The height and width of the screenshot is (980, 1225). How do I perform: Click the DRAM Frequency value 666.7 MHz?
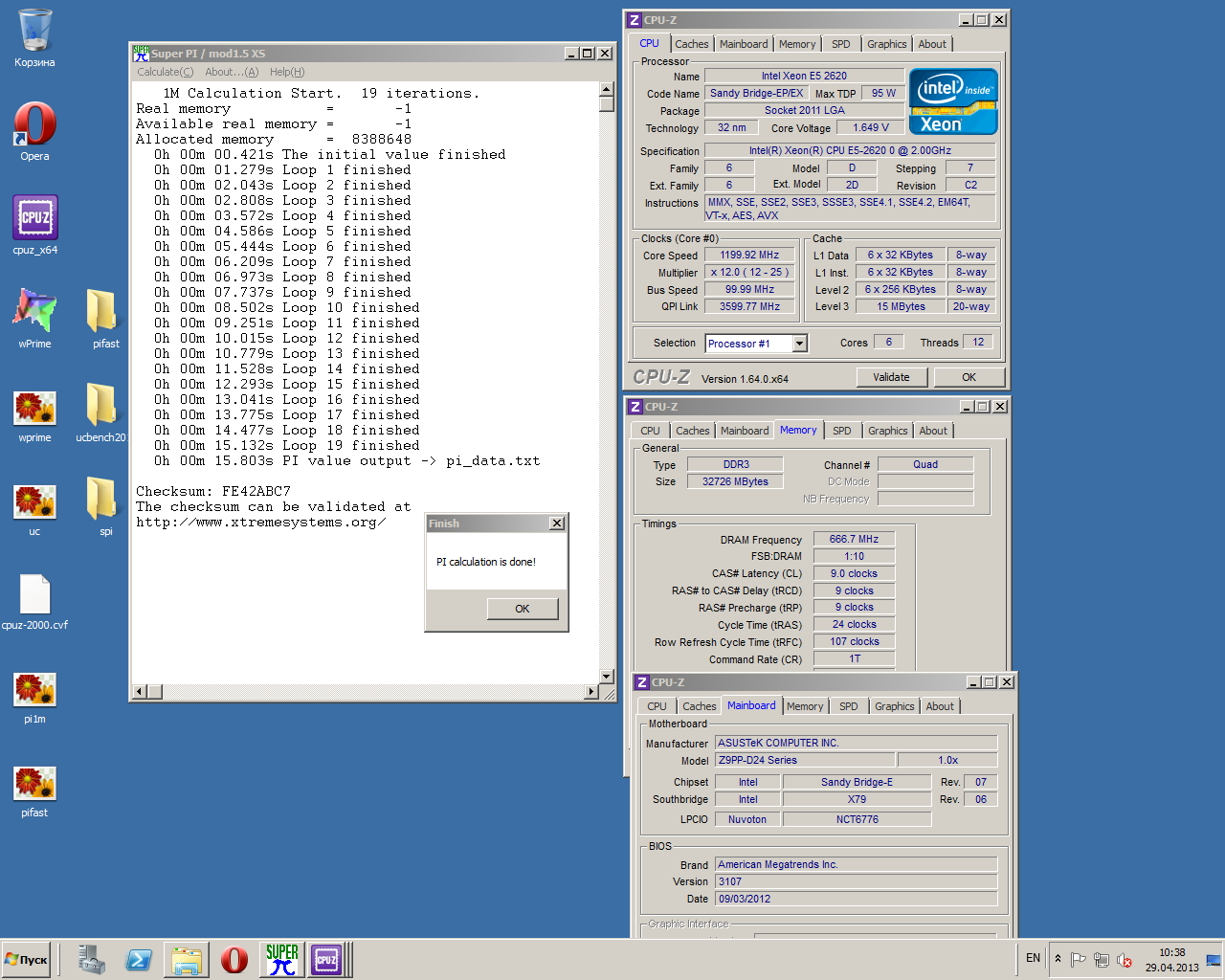pos(854,539)
